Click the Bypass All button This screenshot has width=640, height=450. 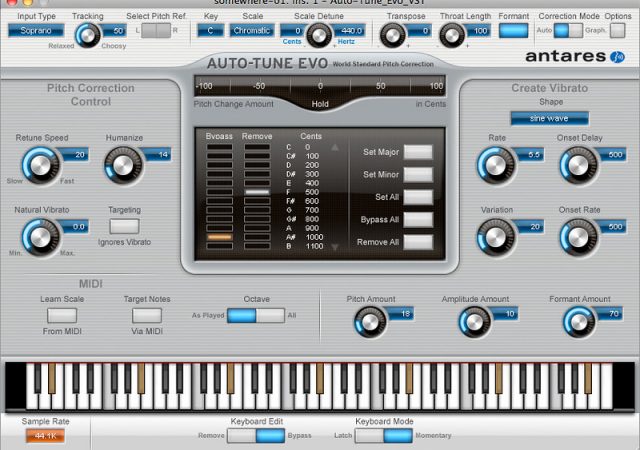click(x=418, y=220)
